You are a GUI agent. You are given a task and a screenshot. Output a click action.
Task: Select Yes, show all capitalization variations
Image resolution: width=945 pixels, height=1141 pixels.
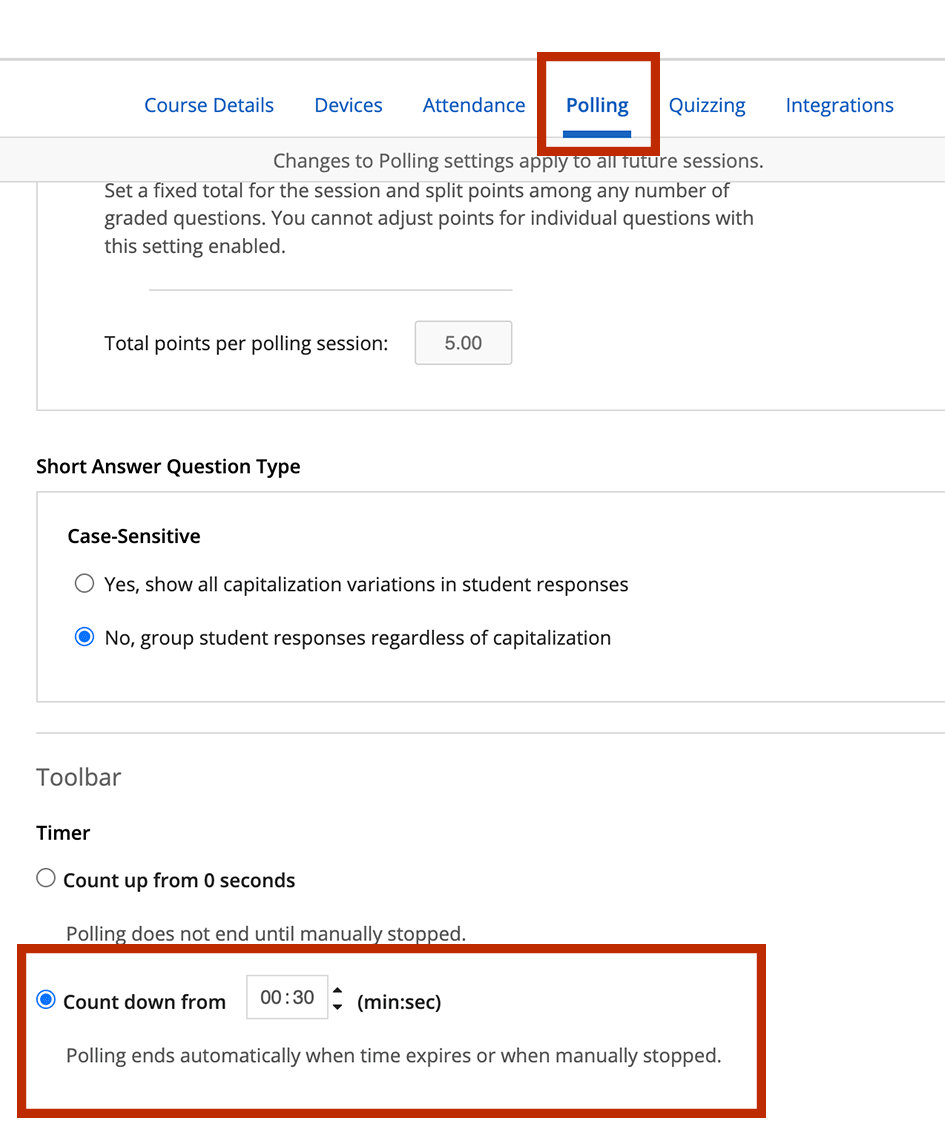(84, 584)
